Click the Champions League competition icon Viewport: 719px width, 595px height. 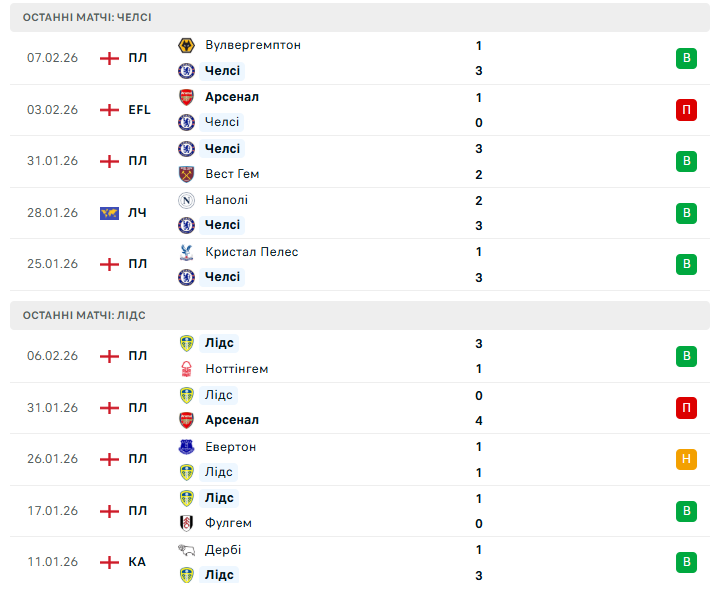point(109,213)
